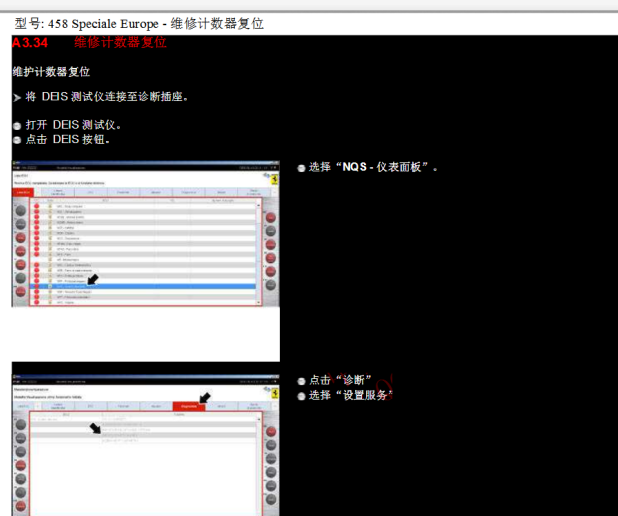The width and height of the screenshot is (618, 516).
Task: Select the red section number 'A3.34'
Action: (x=30, y=43)
